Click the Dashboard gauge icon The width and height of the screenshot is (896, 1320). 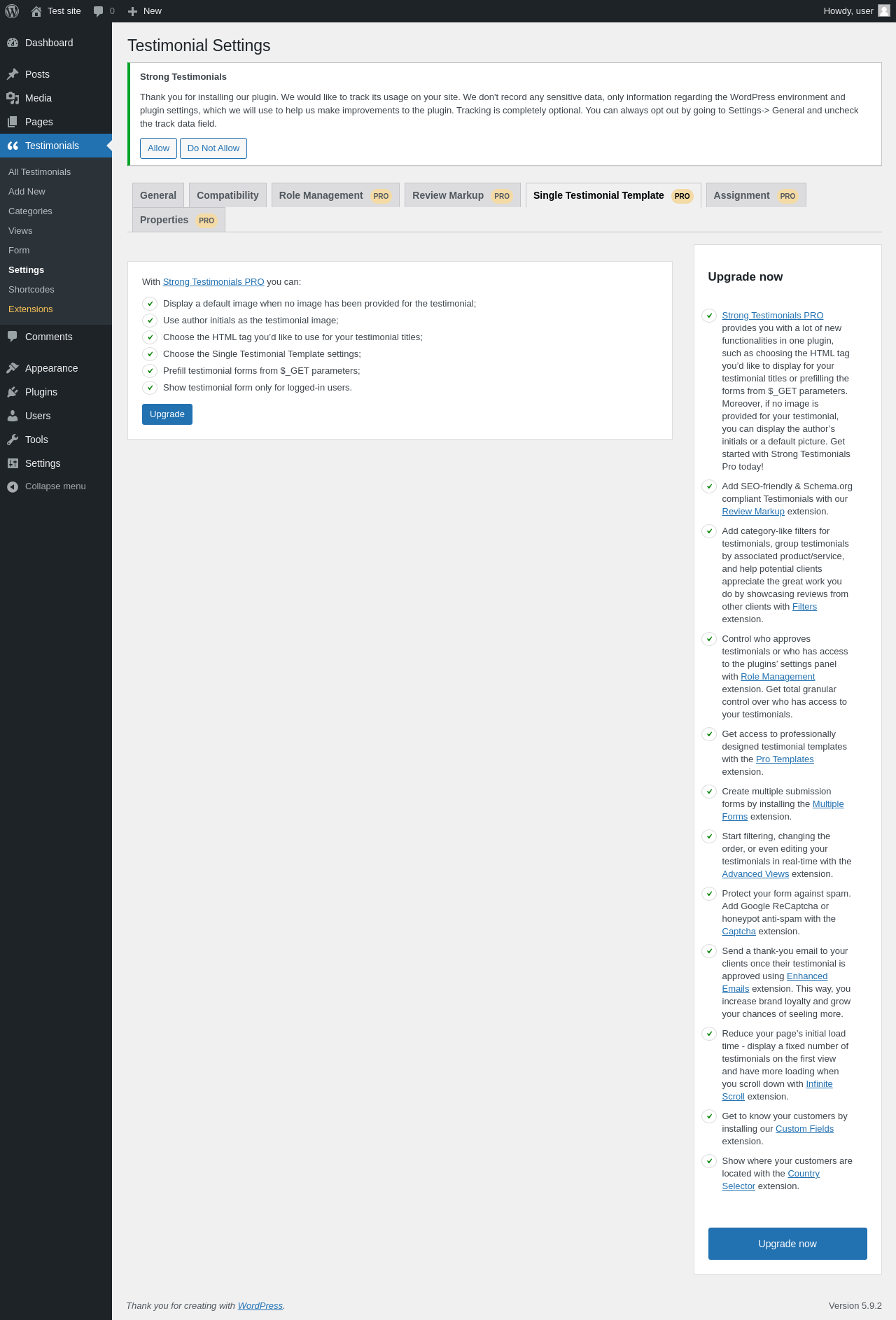(13, 43)
